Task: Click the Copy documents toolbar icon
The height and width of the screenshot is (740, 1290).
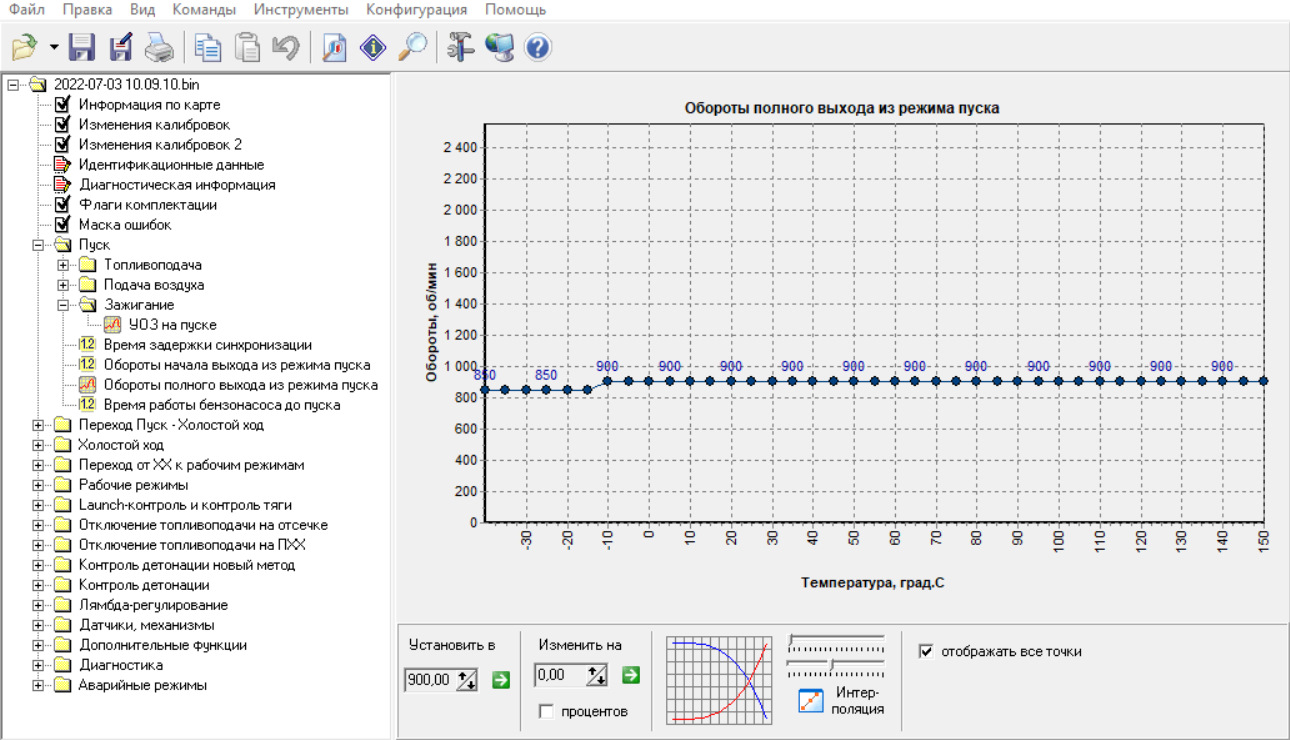Action: (208, 47)
